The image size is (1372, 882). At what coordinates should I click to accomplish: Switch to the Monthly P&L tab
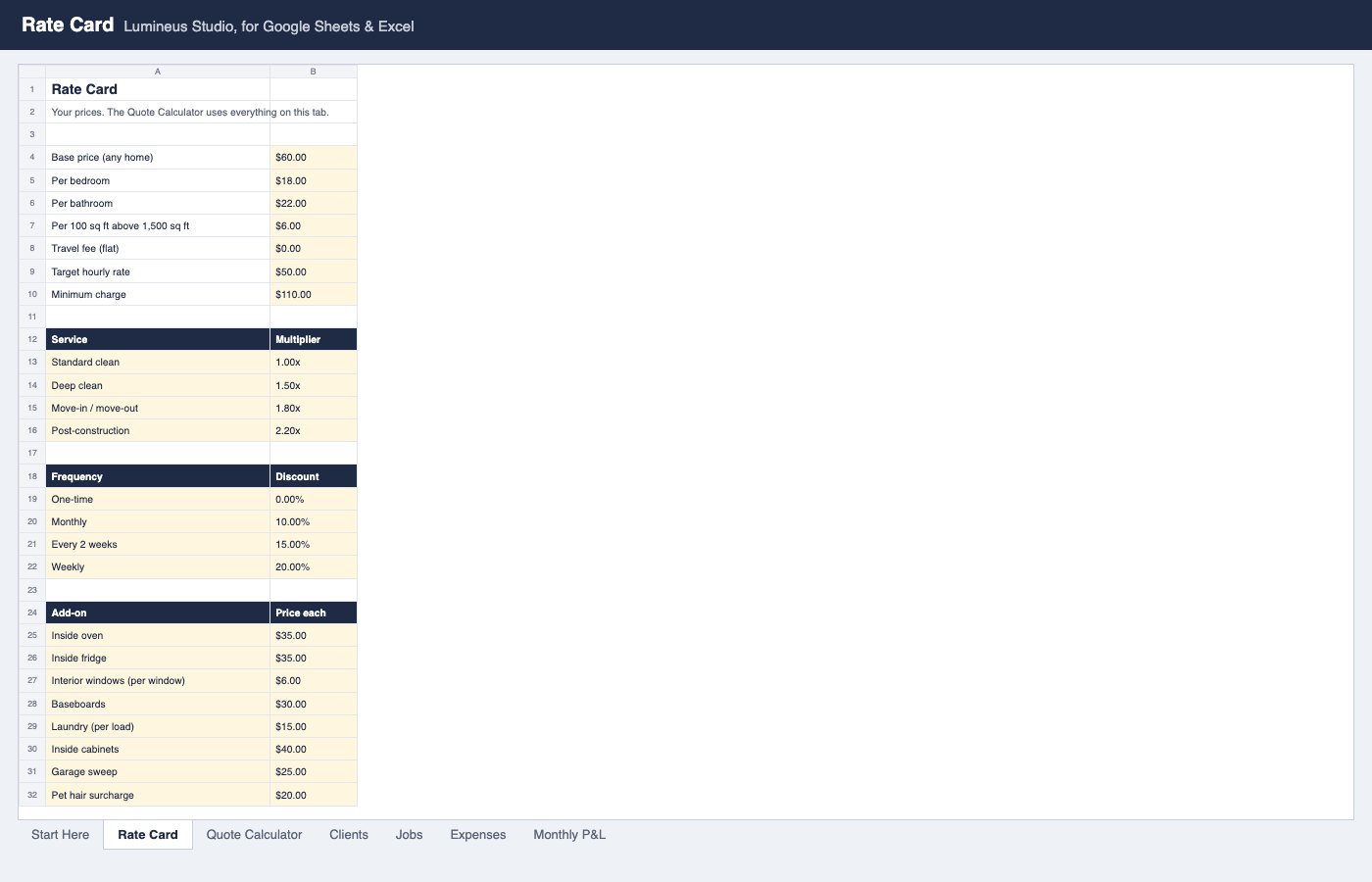[569, 835]
